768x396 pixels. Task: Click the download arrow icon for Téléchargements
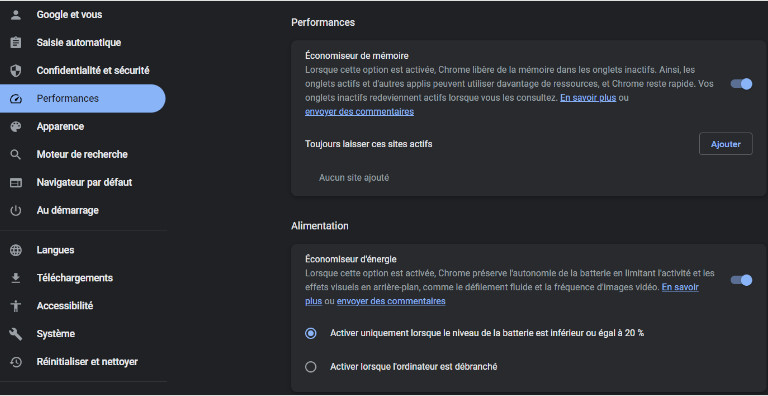click(x=16, y=278)
